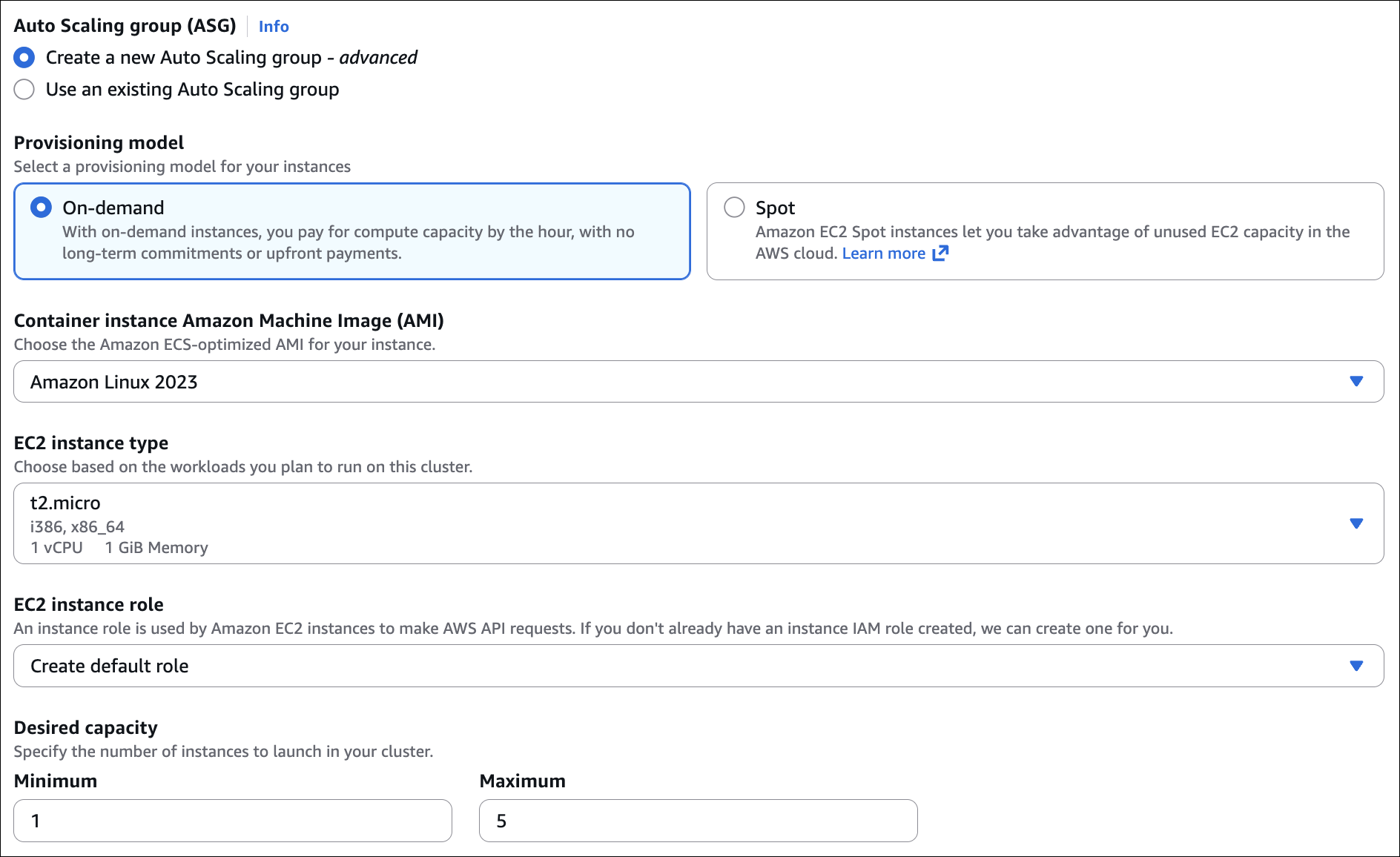Screen dimensions: 1400x857
Task: Choose the On-demand provisioning model radio button
Action: pos(42,208)
